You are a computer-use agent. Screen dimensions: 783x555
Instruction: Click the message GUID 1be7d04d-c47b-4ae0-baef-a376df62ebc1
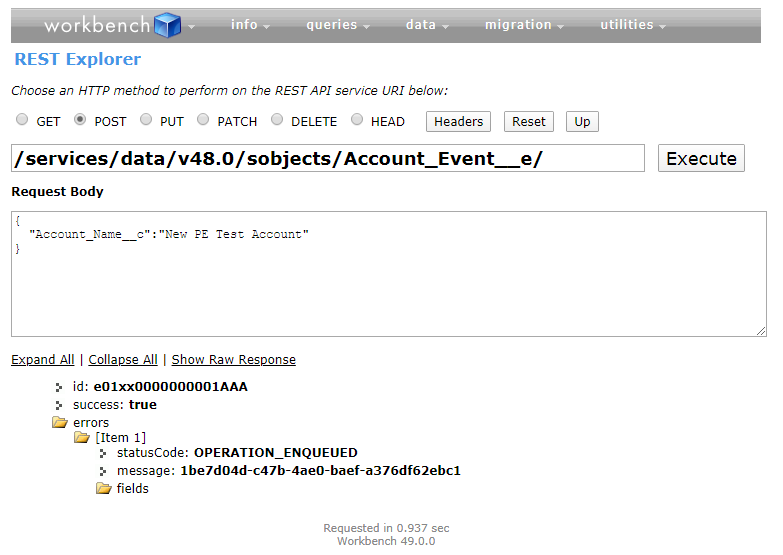click(x=320, y=471)
